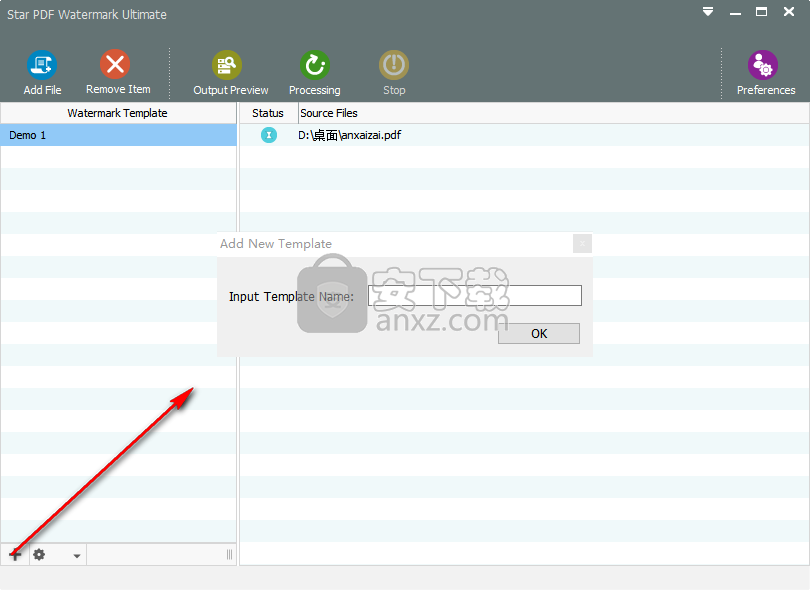The width and height of the screenshot is (810, 590).
Task: Click the hourglass status icon for anxaizai.pdf
Action: tap(269, 135)
